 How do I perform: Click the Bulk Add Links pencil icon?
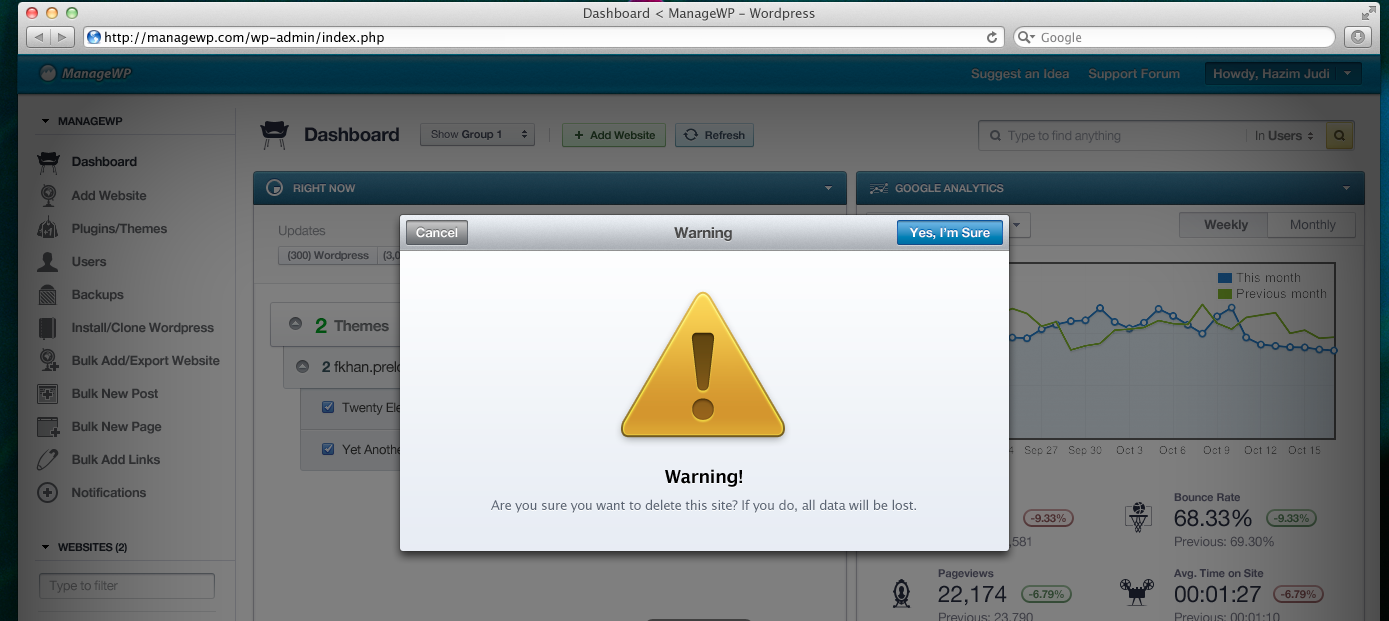[x=48, y=460]
